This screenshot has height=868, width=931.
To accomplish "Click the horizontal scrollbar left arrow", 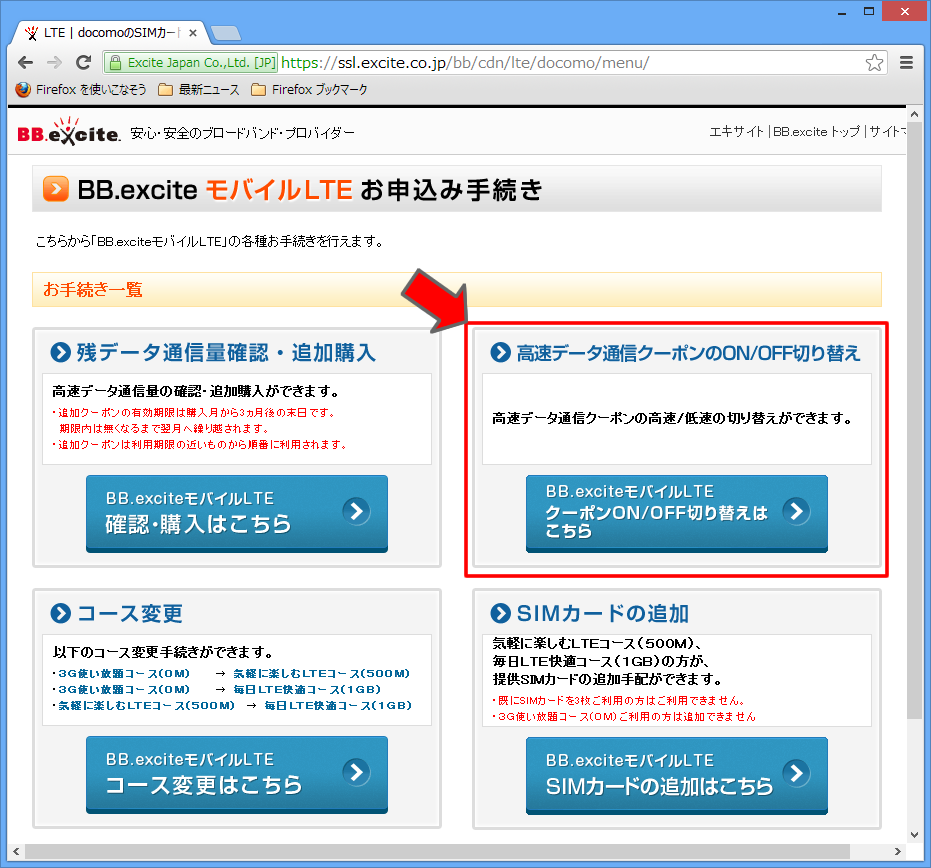I will 16,851.
